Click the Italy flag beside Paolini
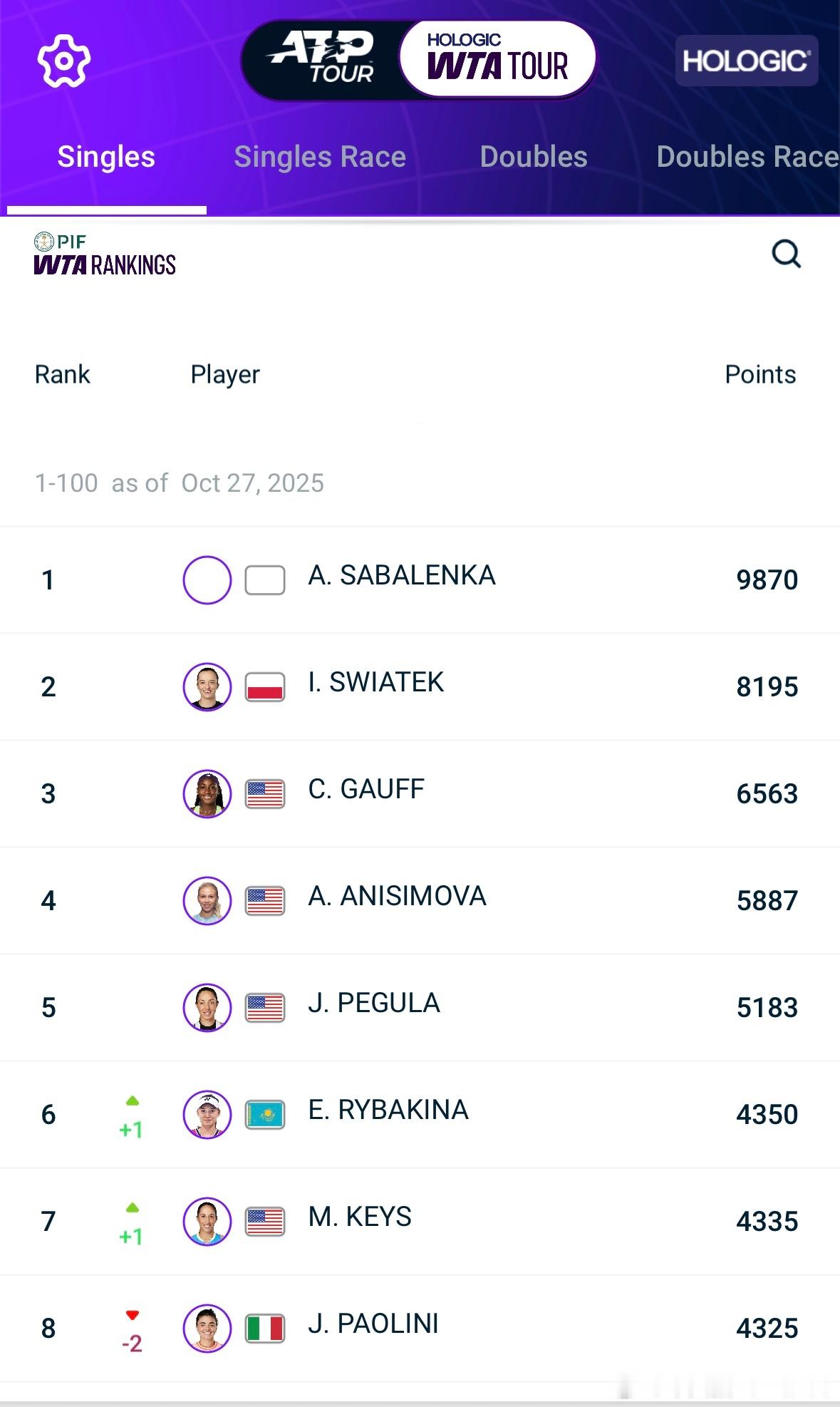The width and height of the screenshot is (840, 1407). (x=265, y=1329)
